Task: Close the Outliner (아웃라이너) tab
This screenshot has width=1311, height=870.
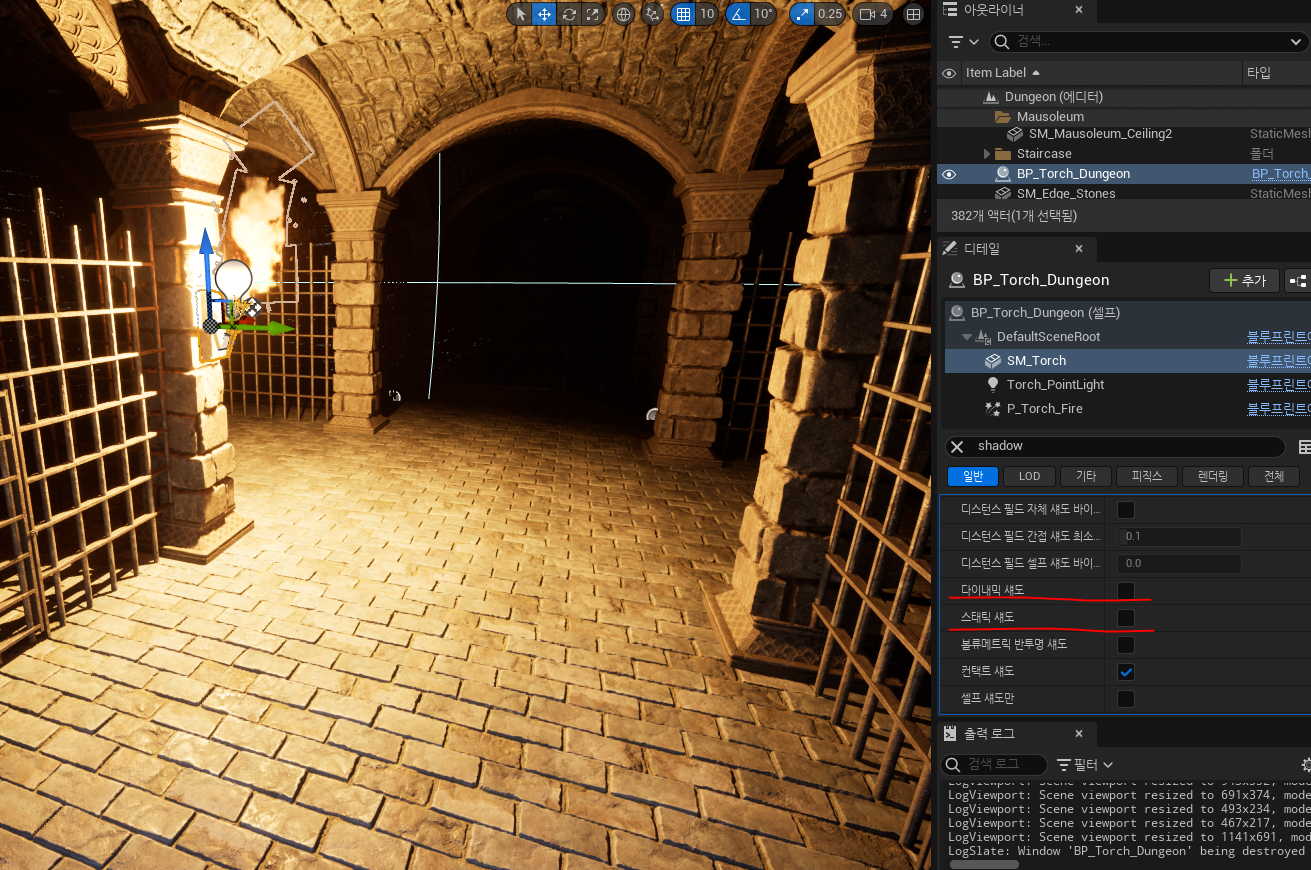Action: tap(1079, 9)
